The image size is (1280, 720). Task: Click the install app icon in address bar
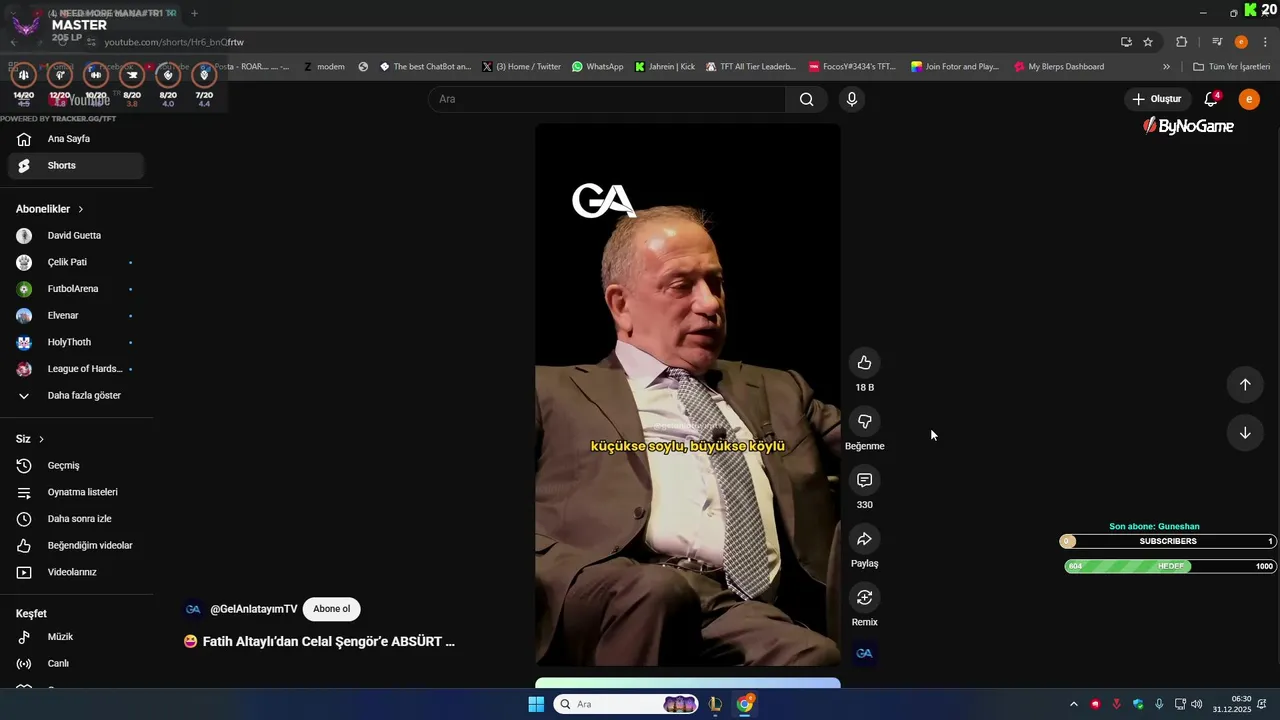tap(1126, 42)
